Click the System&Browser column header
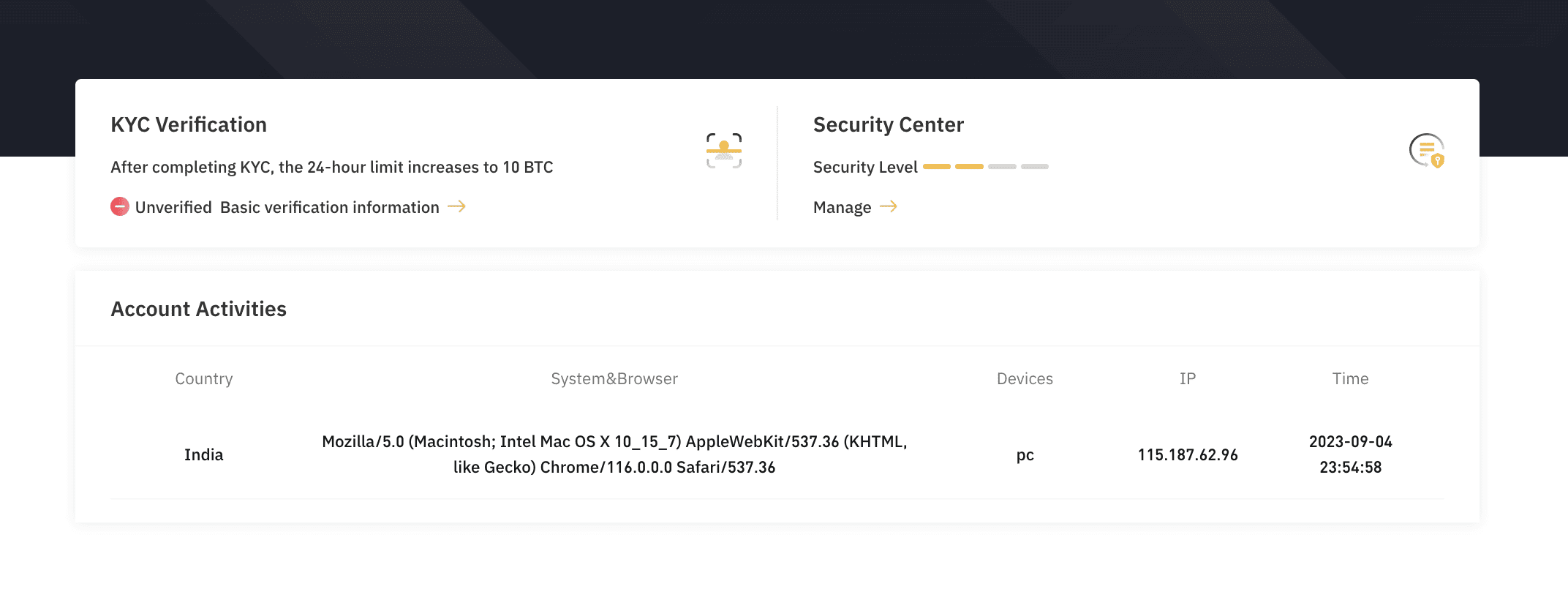This screenshot has height=603, width=1568. (x=614, y=378)
